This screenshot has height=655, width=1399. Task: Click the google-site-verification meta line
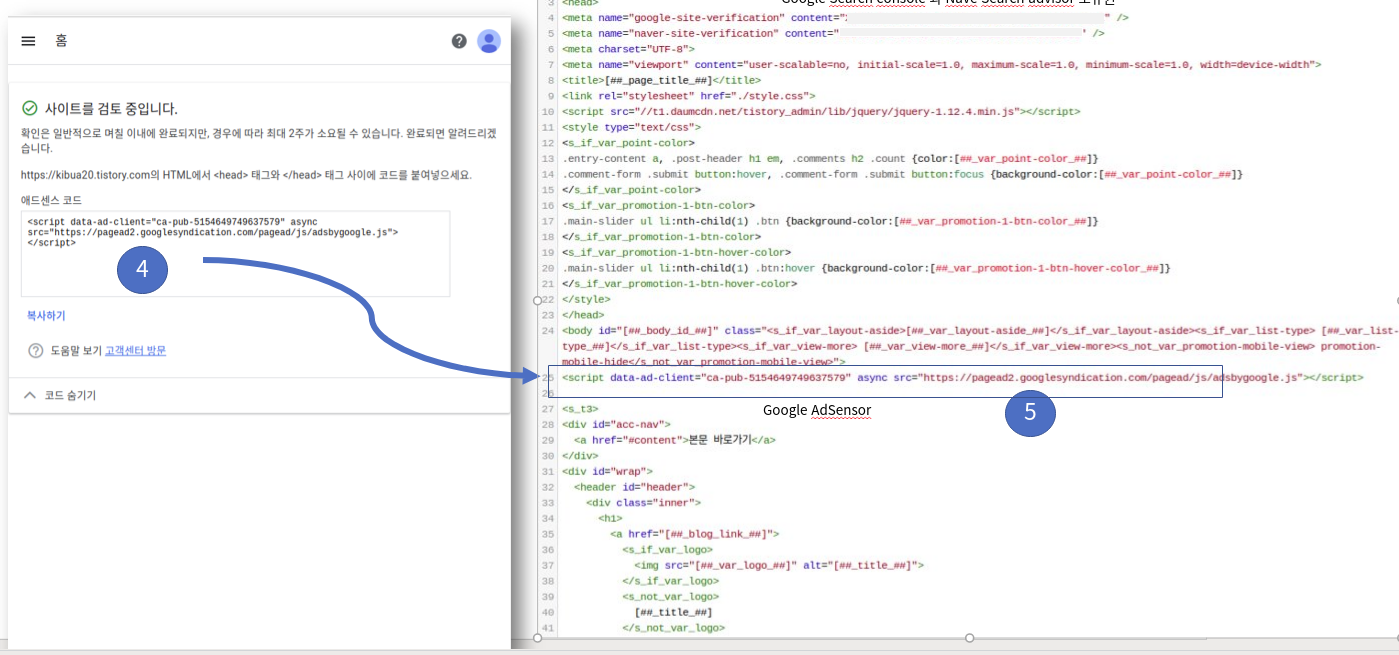click(846, 18)
